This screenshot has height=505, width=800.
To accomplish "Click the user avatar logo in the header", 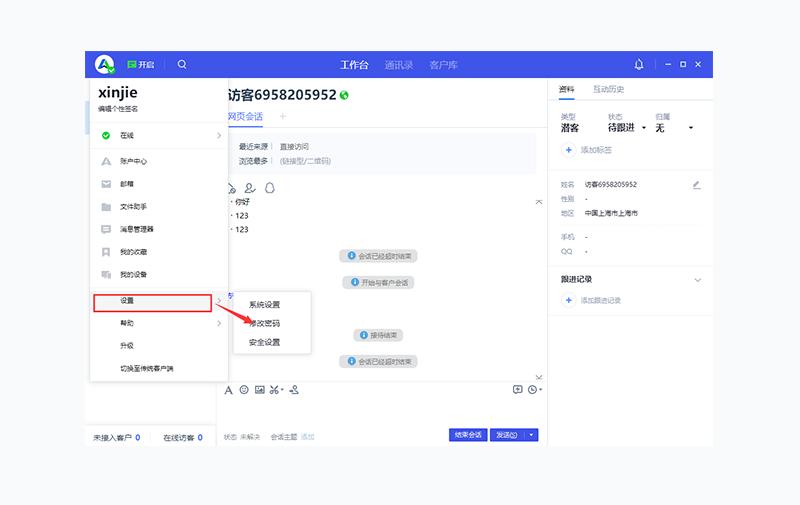I will click(x=105, y=65).
